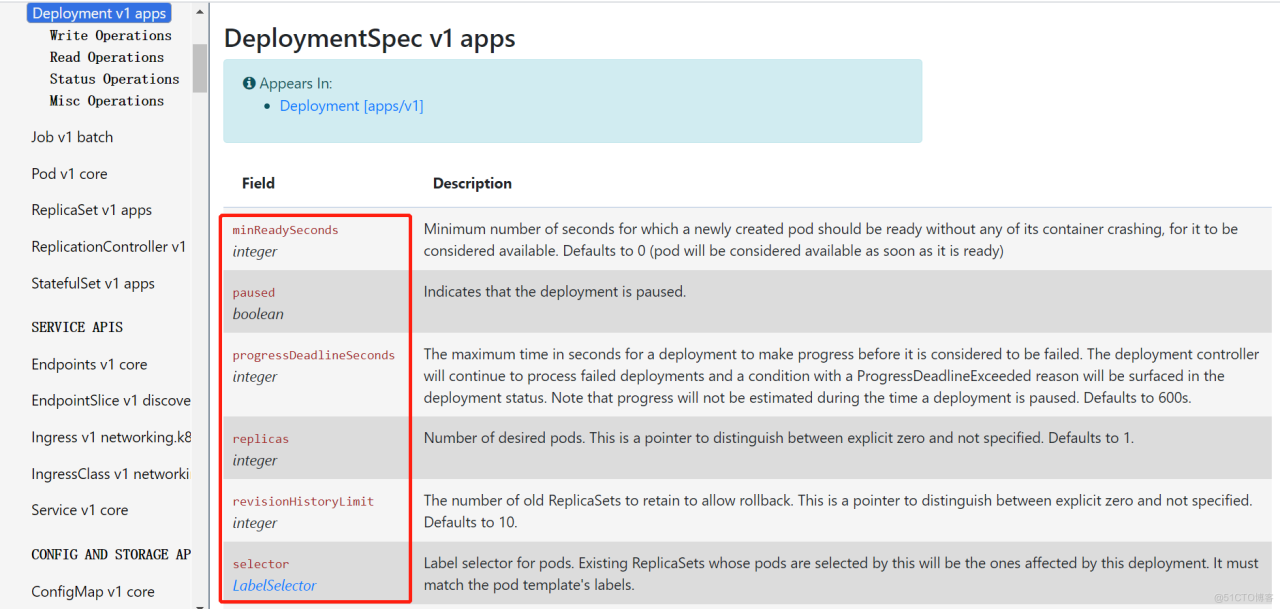Select StatefulSet v1 apps
The height and width of the screenshot is (609, 1280).
tap(93, 284)
